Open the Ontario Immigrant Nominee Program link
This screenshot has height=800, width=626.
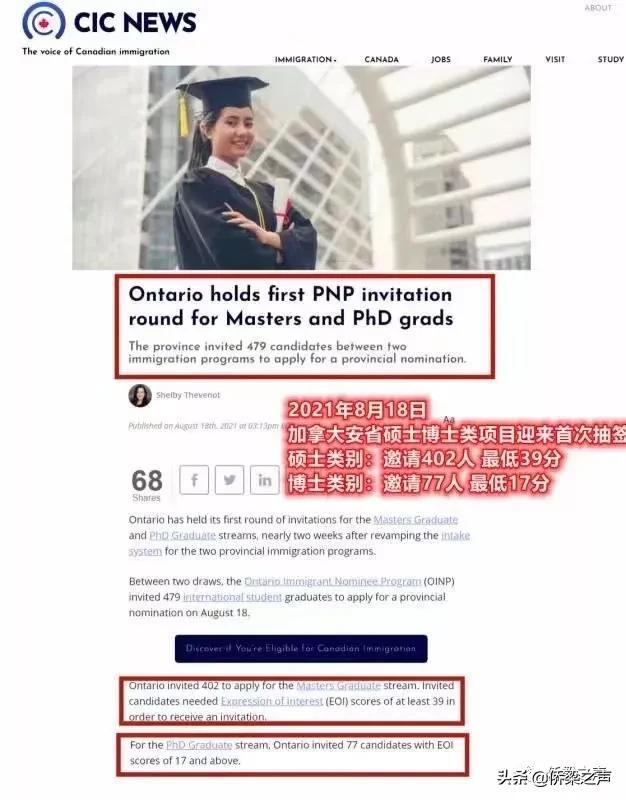point(333,581)
